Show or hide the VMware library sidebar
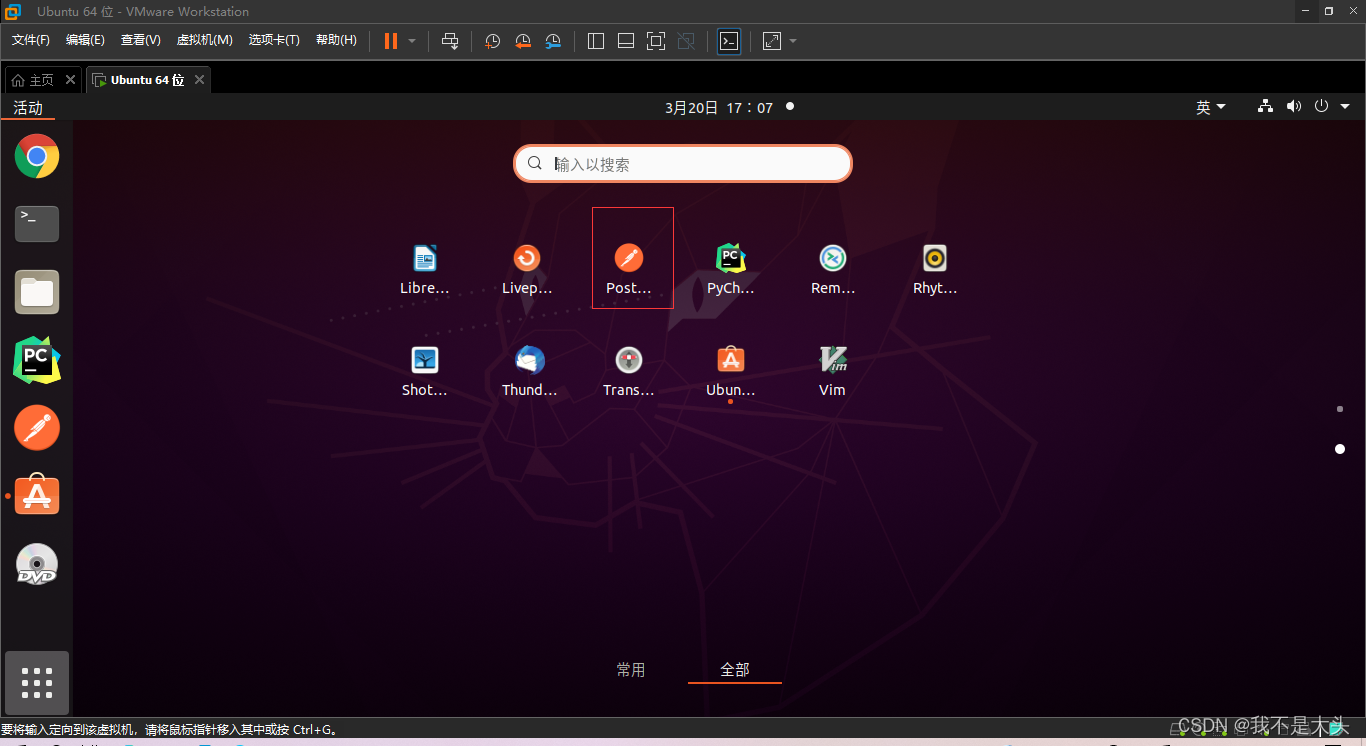The width and height of the screenshot is (1366, 746). coord(596,41)
